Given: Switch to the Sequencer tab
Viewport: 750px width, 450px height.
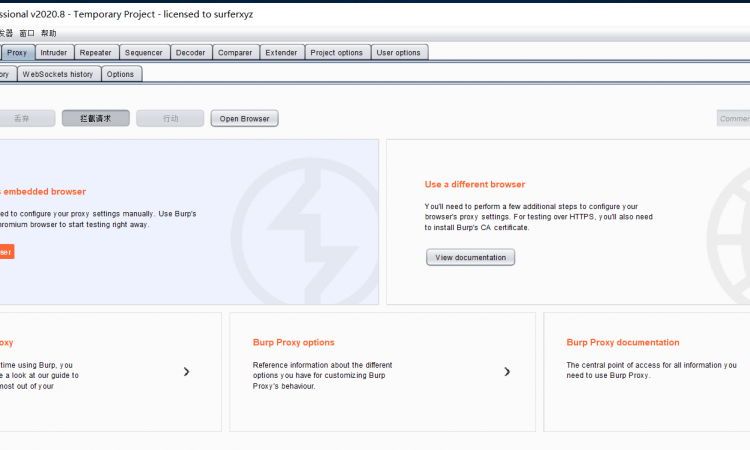Looking at the screenshot, I should tap(144, 53).
